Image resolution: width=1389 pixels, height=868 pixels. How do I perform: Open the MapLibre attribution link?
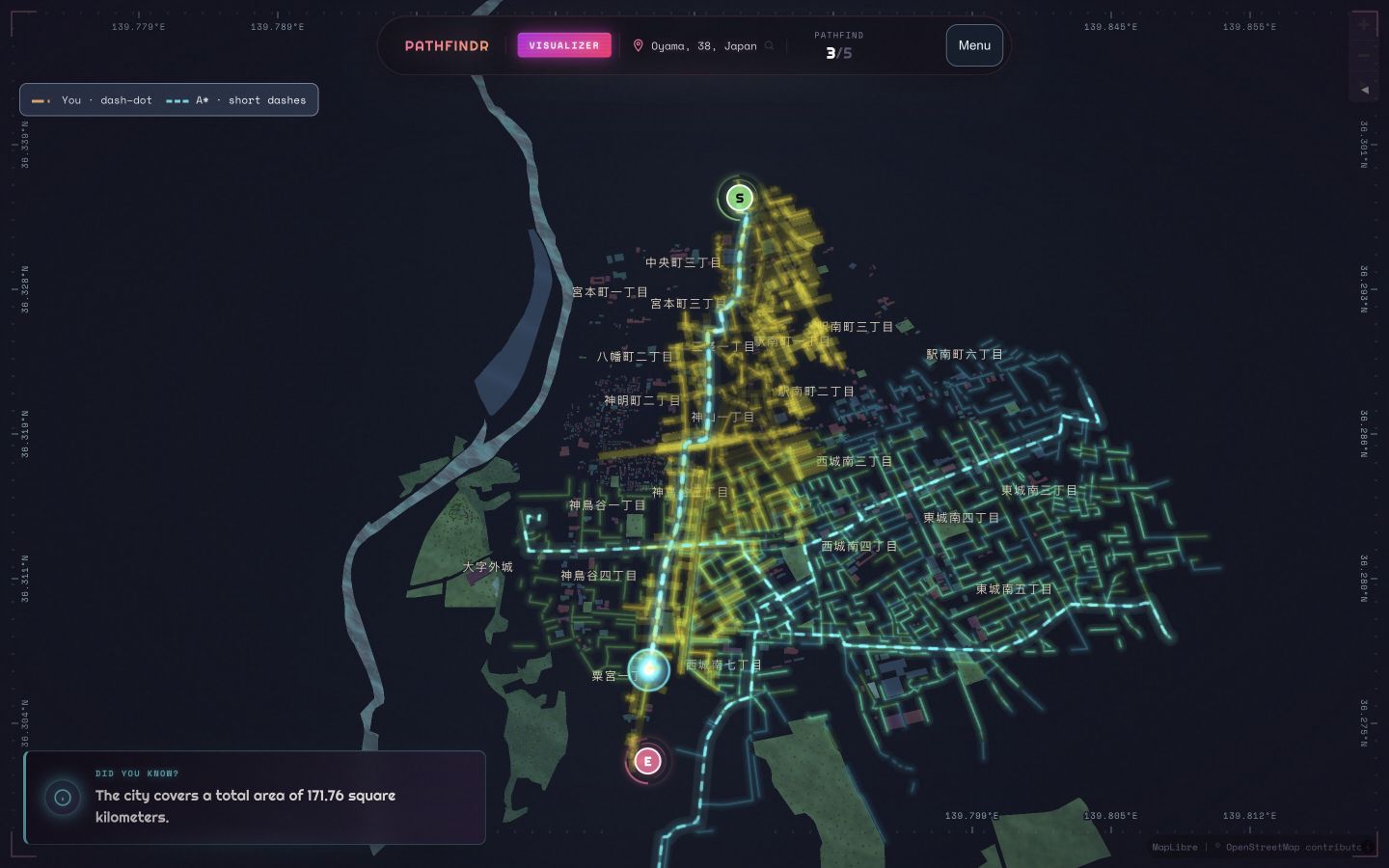(x=1174, y=847)
